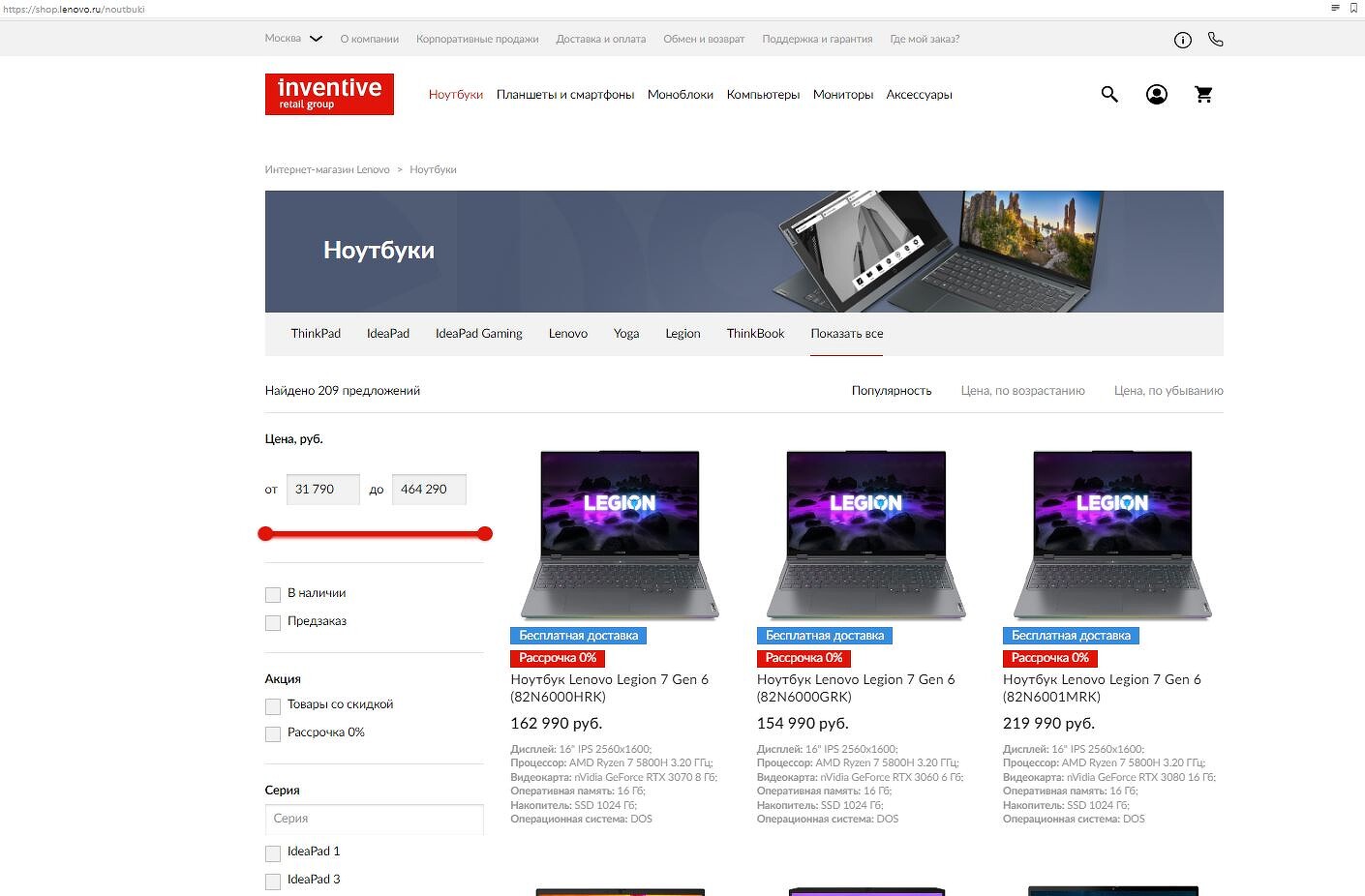
Task: Switch to the ThinkBook category tab
Action: click(756, 334)
